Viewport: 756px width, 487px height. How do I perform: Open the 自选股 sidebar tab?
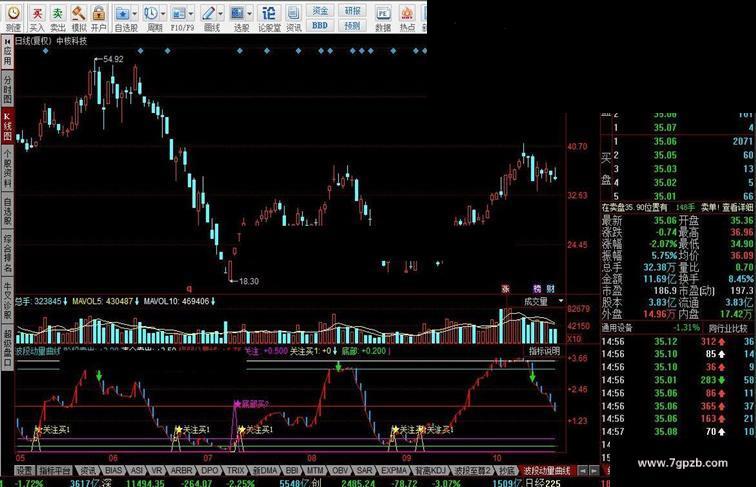[8, 211]
